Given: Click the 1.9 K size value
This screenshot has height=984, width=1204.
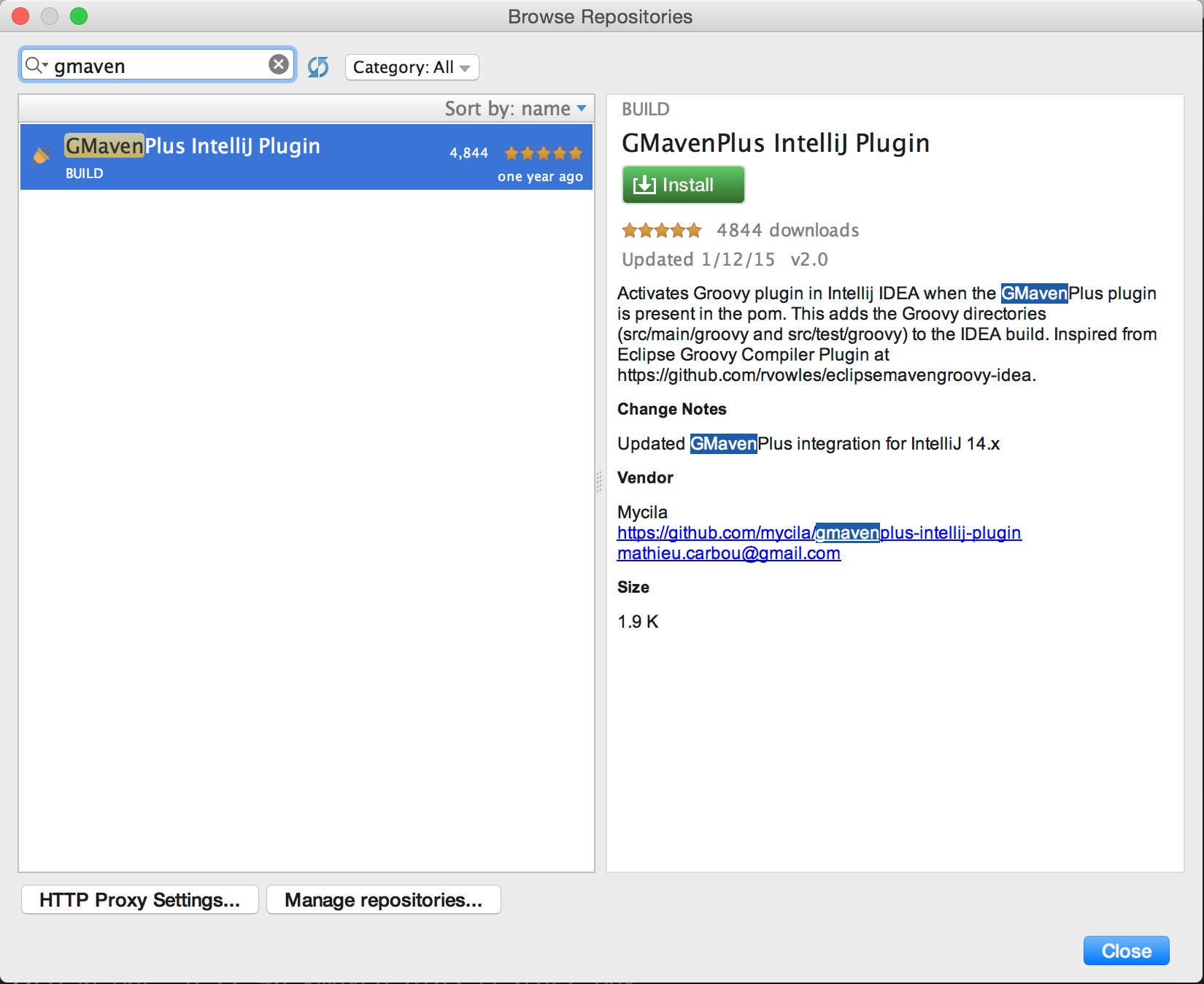Looking at the screenshot, I should click(638, 622).
